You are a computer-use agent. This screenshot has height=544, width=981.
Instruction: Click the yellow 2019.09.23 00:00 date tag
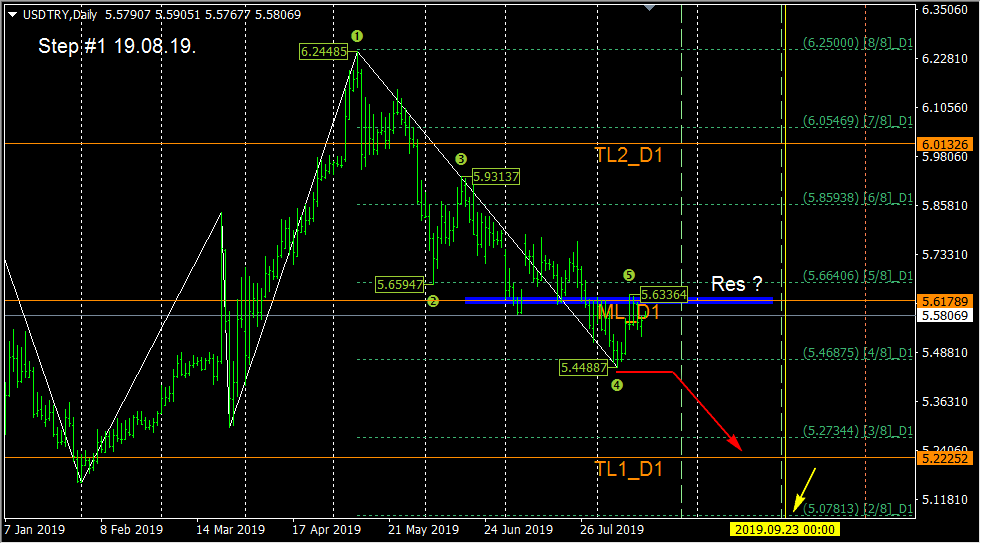click(x=785, y=530)
